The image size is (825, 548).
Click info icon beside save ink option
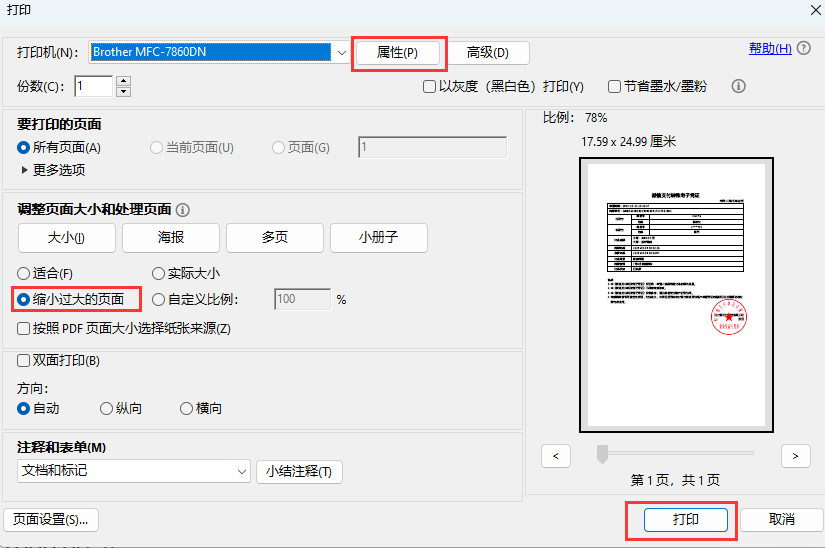click(739, 86)
